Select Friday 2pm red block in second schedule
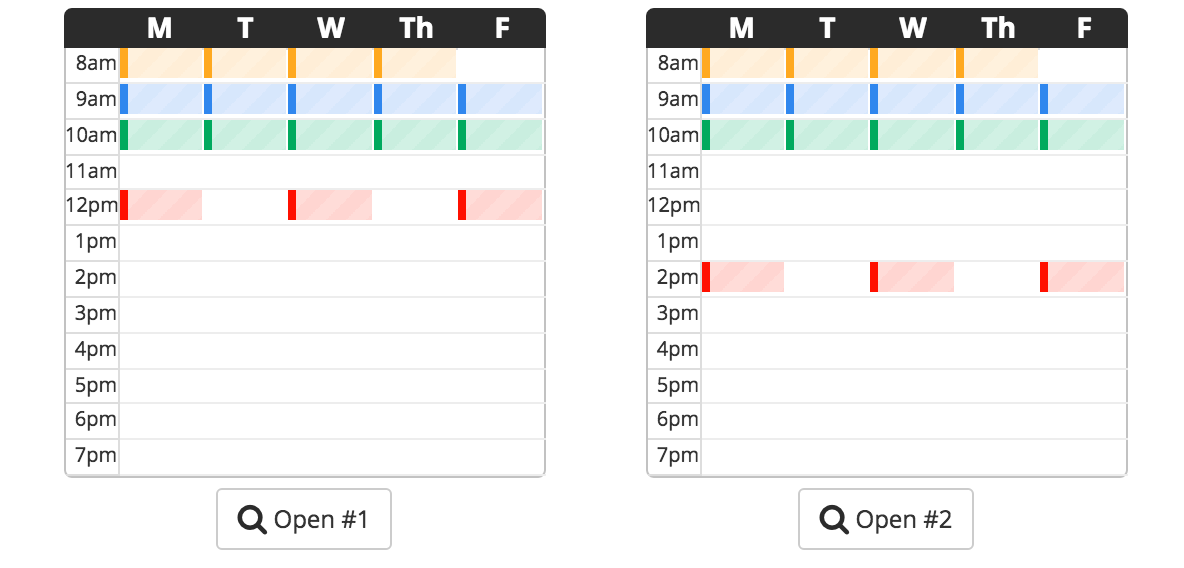 [1082, 277]
